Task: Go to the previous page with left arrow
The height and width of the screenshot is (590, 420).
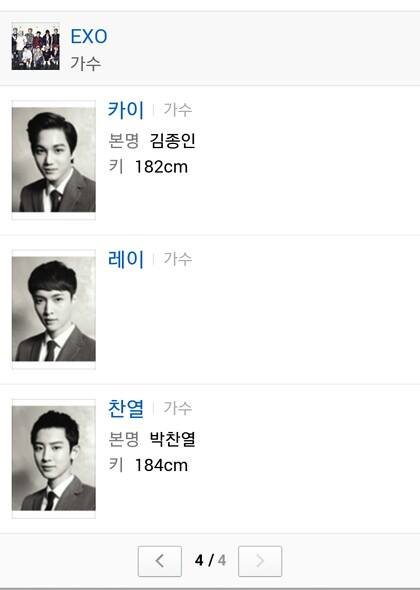Action: tap(160, 561)
